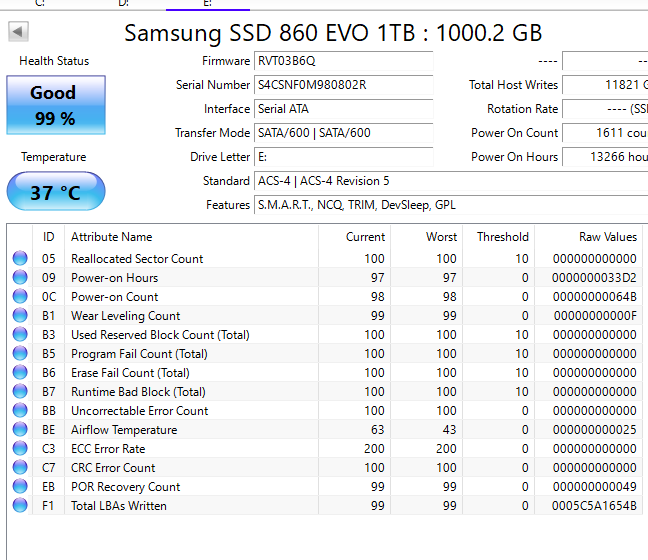Click status orb for Wear Leveling Count

click(x=20, y=315)
